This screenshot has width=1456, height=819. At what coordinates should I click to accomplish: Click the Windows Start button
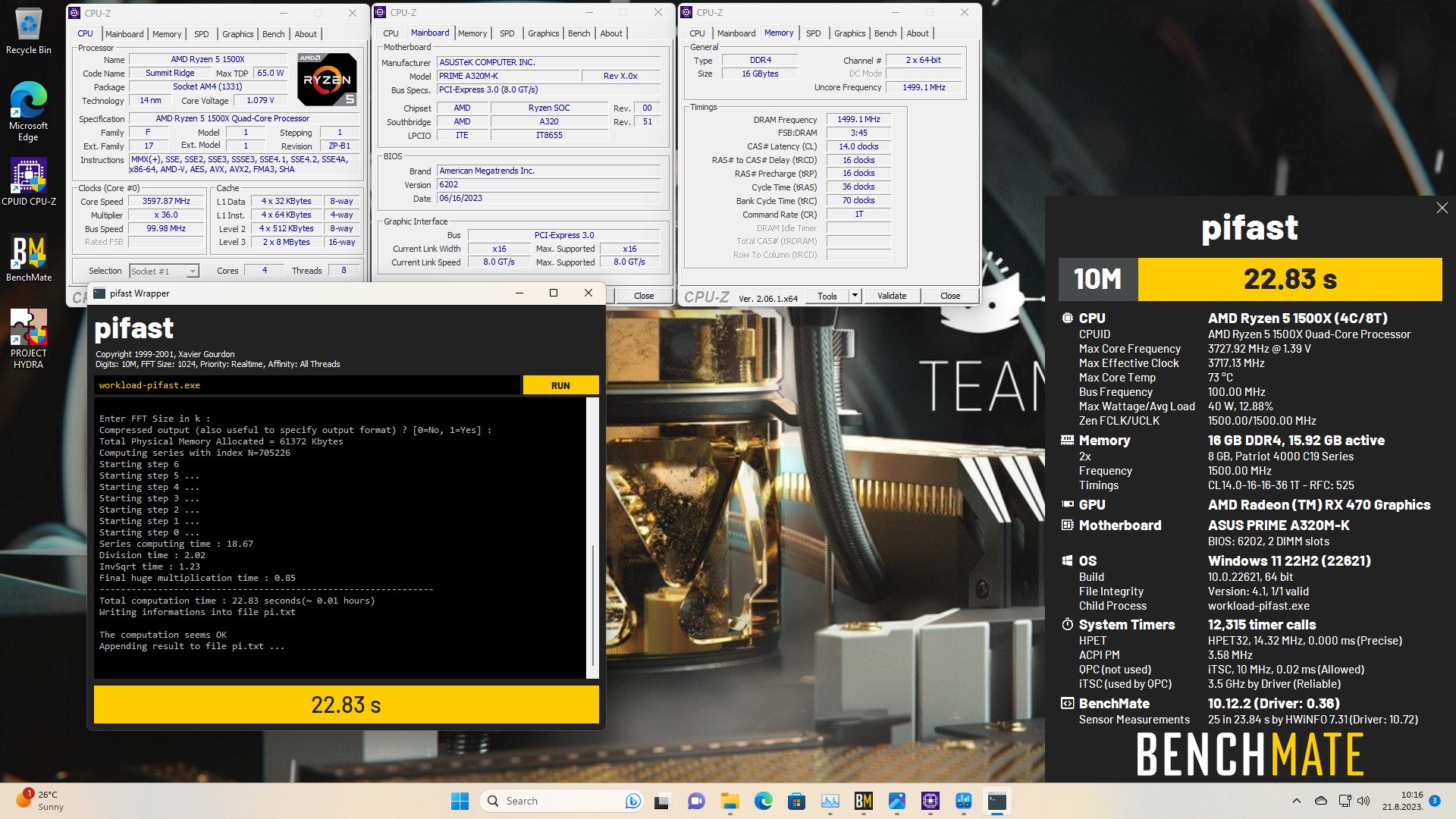[460, 801]
